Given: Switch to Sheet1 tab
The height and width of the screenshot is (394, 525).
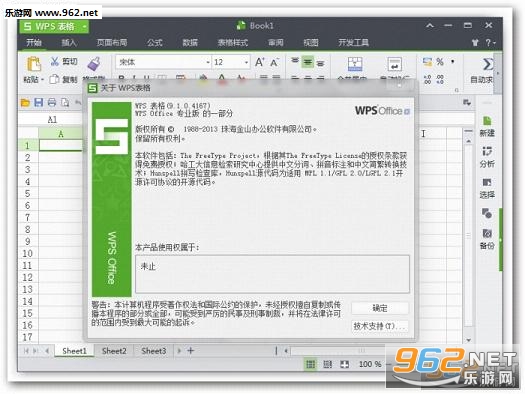Looking at the screenshot, I should [x=74, y=351].
